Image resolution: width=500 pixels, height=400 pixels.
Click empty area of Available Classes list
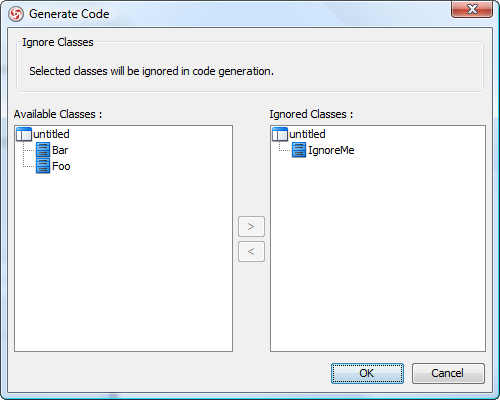(123, 260)
